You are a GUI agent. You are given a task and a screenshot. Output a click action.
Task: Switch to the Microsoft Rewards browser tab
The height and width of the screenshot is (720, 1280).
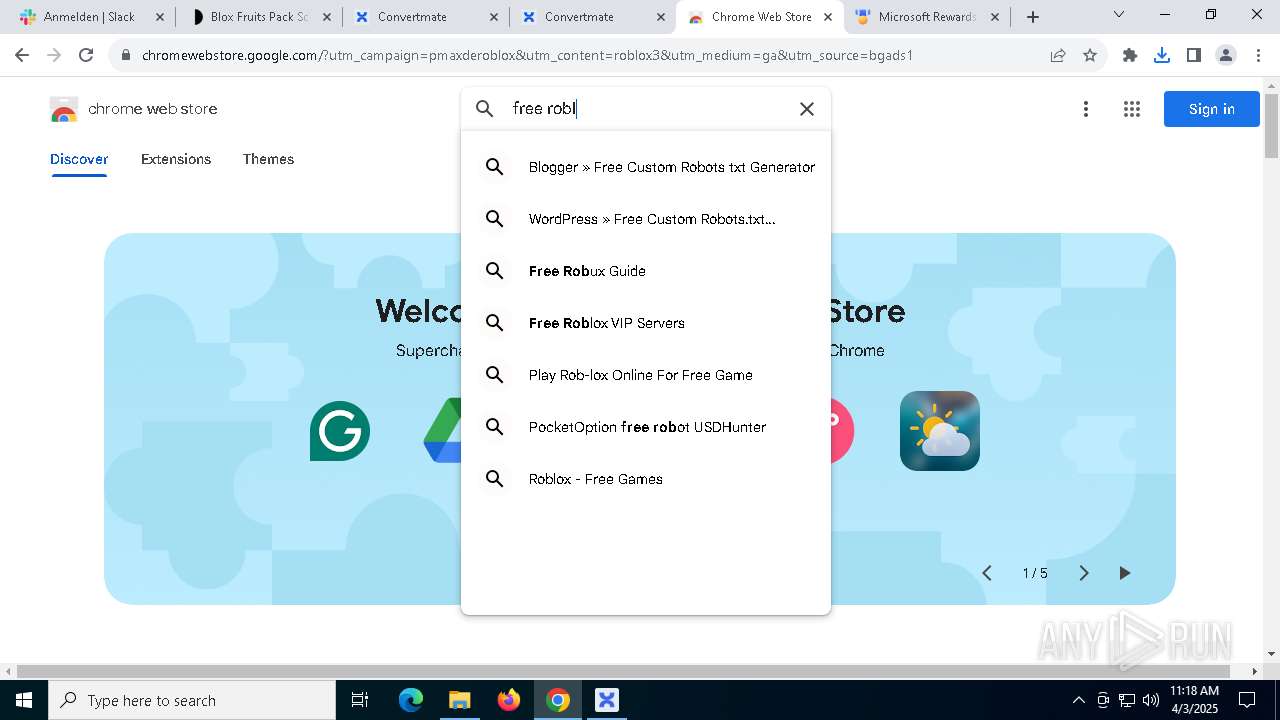coord(926,17)
